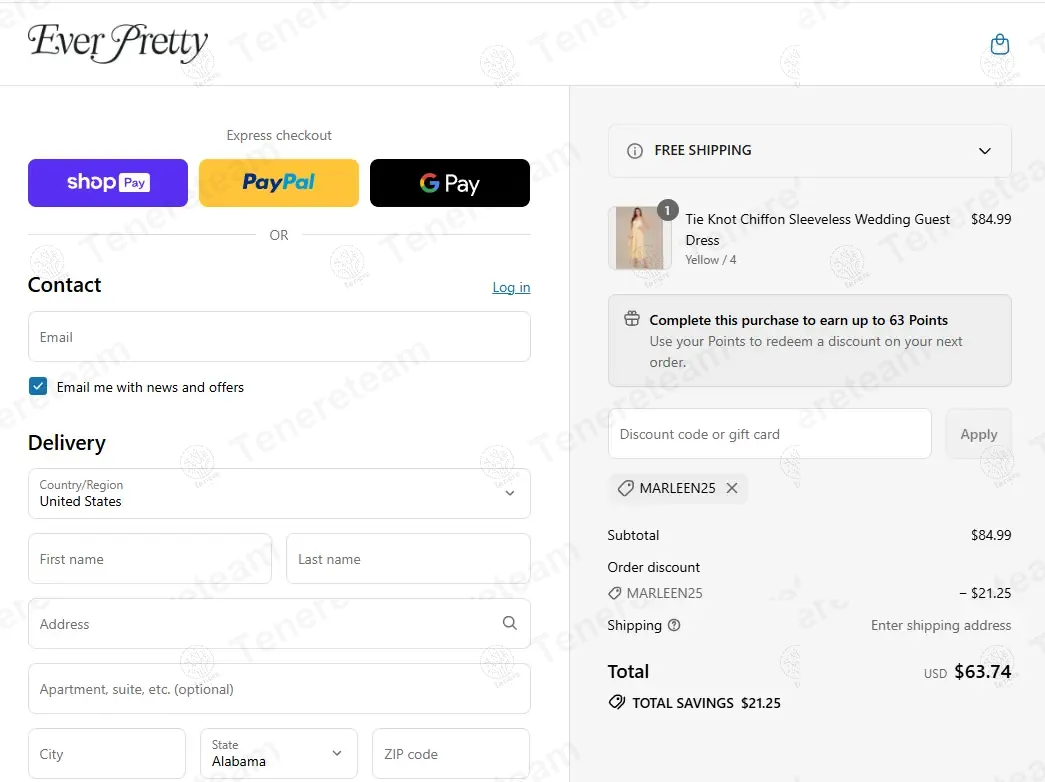The image size is (1045, 782).
Task: Open the shopping bag cart icon
Action: tap(1000, 44)
